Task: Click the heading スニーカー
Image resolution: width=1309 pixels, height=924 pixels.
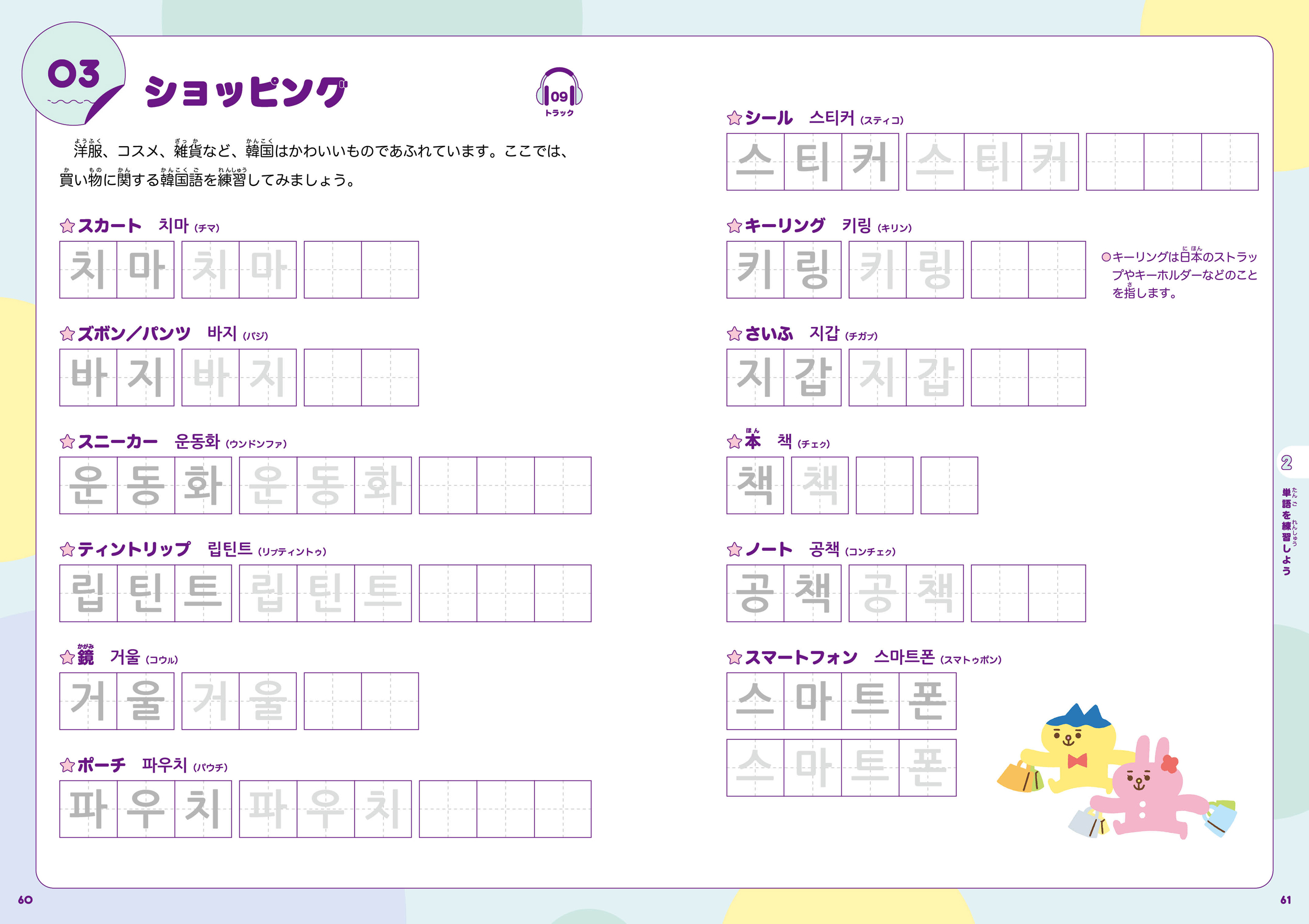Action: 117,441
